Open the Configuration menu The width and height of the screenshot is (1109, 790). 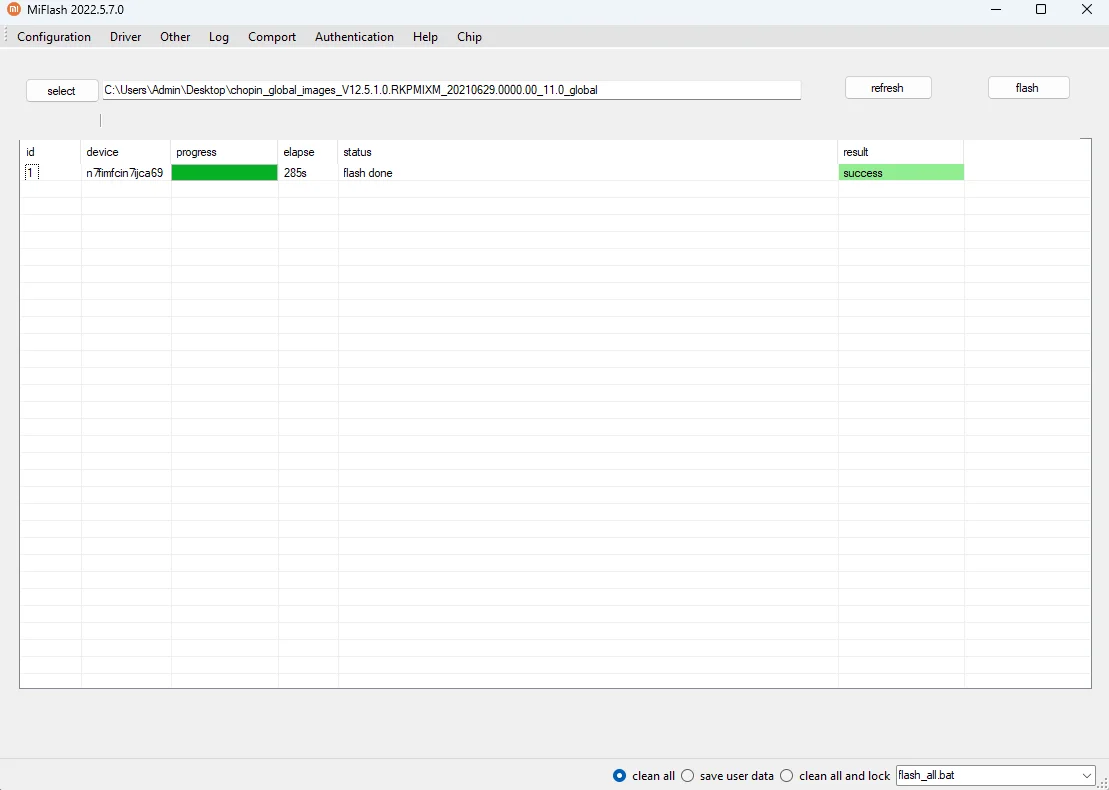click(54, 37)
